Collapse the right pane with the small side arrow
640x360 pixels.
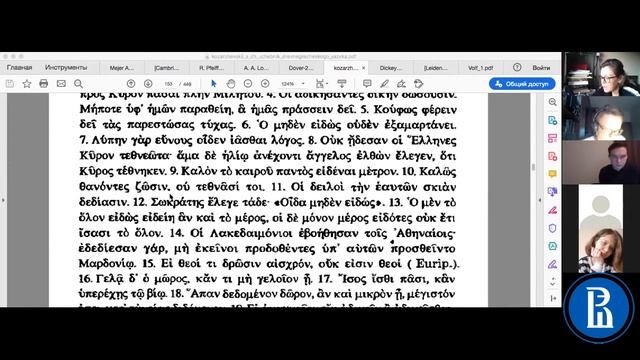point(540,200)
